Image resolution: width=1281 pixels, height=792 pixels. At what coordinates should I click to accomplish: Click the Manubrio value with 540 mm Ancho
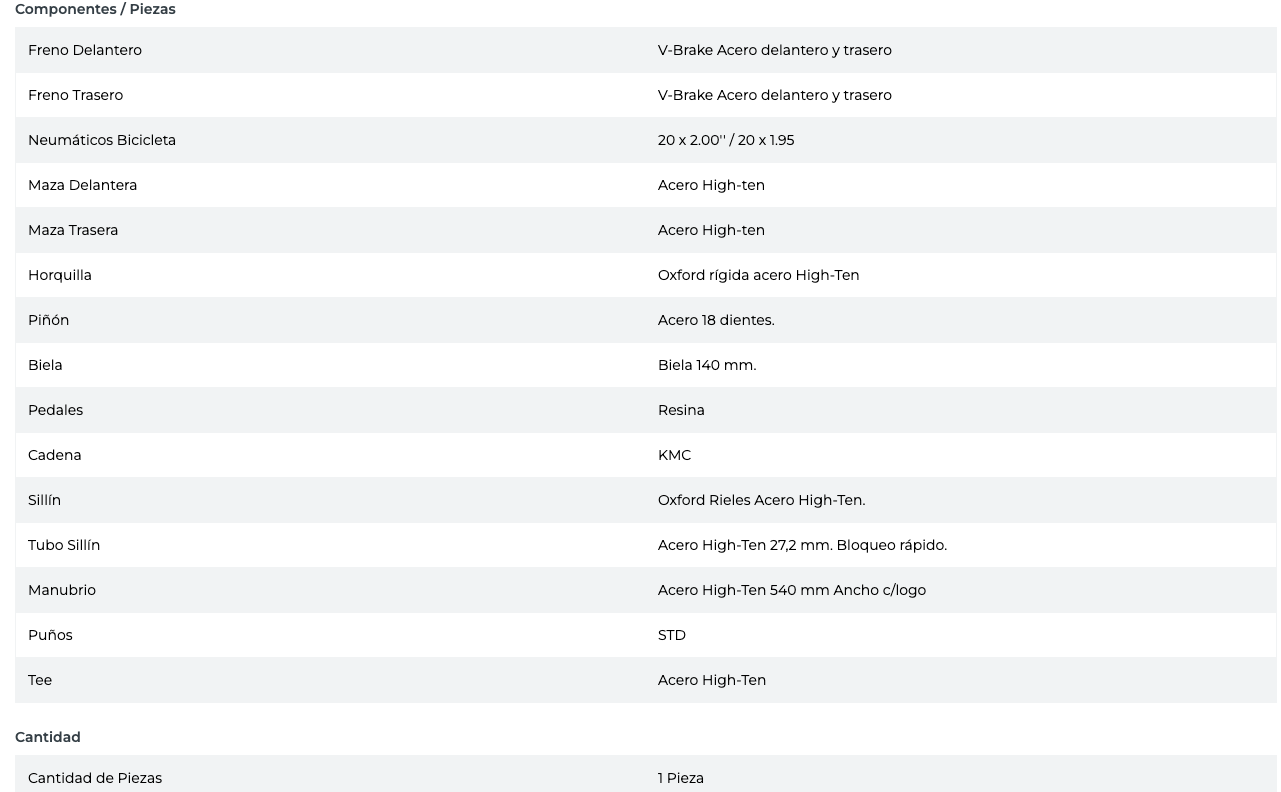point(792,590)
